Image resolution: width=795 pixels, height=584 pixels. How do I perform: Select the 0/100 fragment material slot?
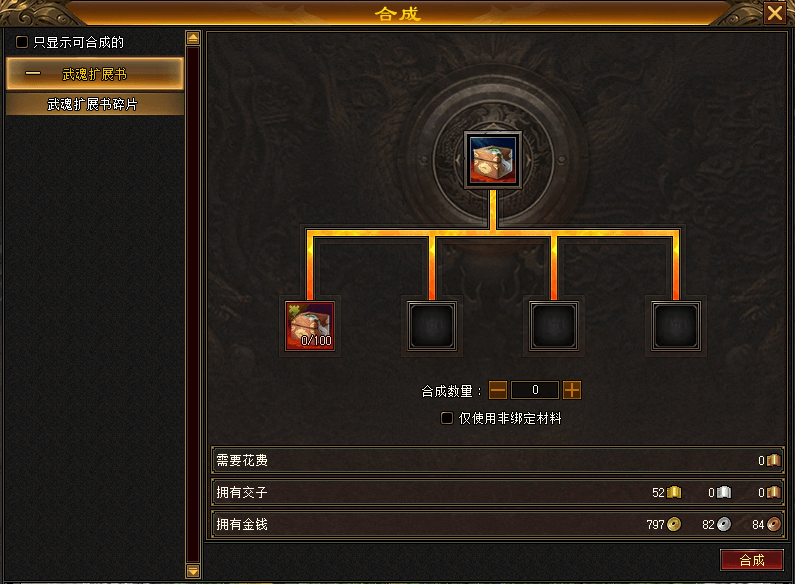tap(310, 326)
